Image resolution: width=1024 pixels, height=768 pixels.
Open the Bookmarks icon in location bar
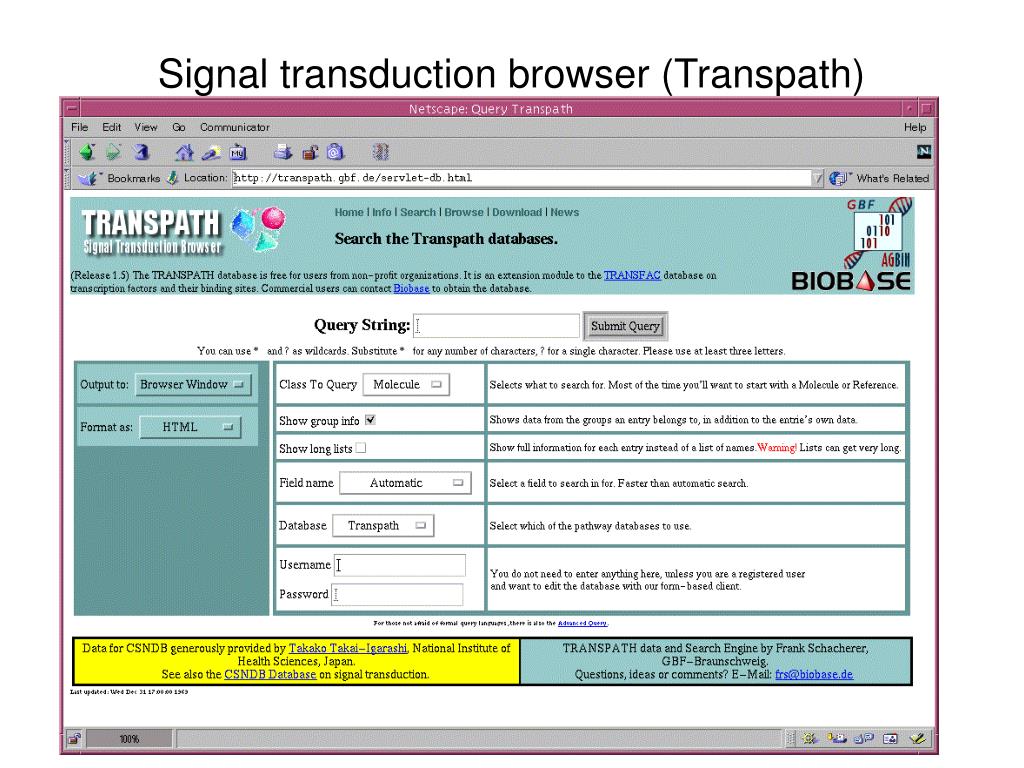[88, 178]
